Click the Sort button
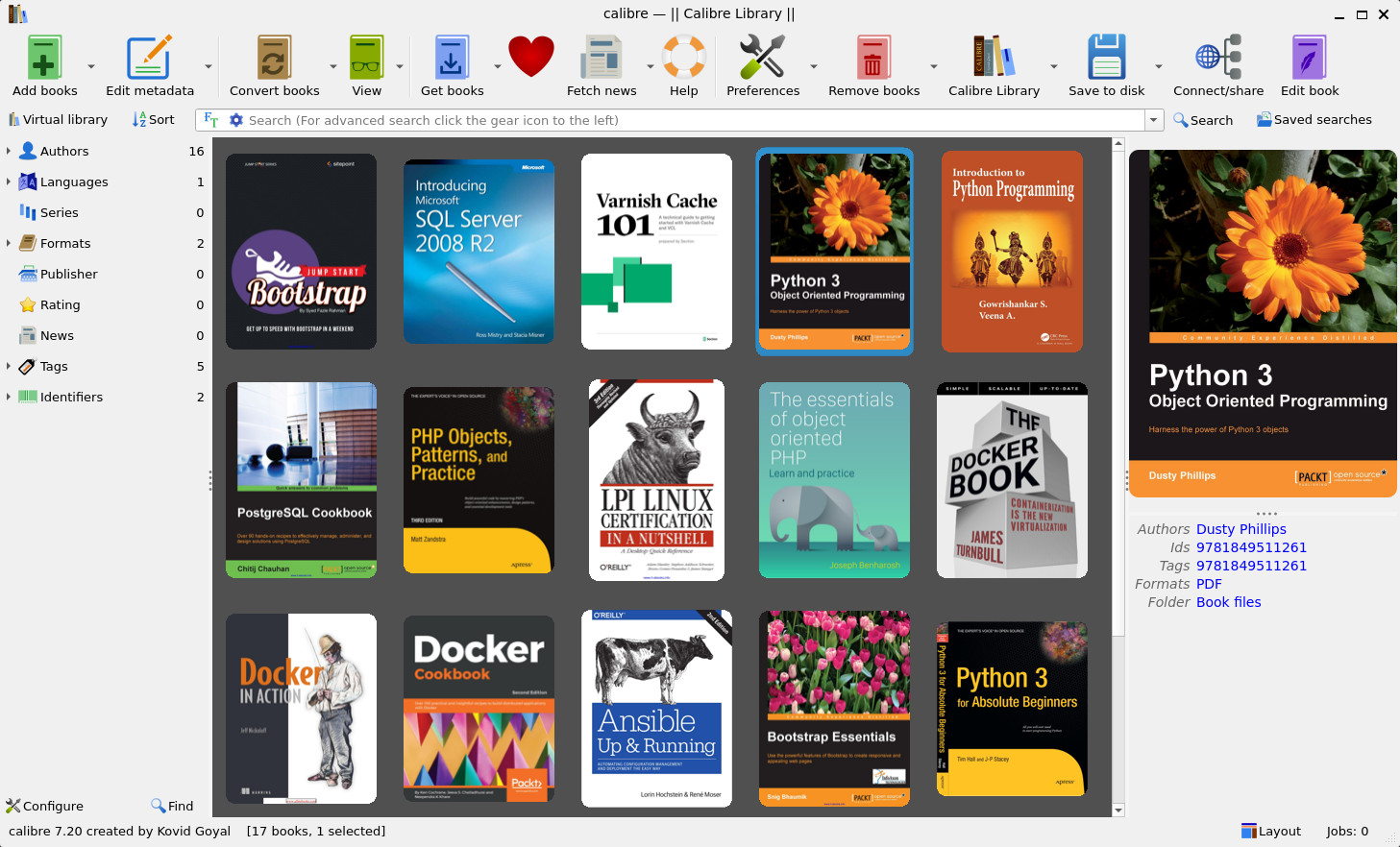 pyautogui.click(x=154, y=120)
